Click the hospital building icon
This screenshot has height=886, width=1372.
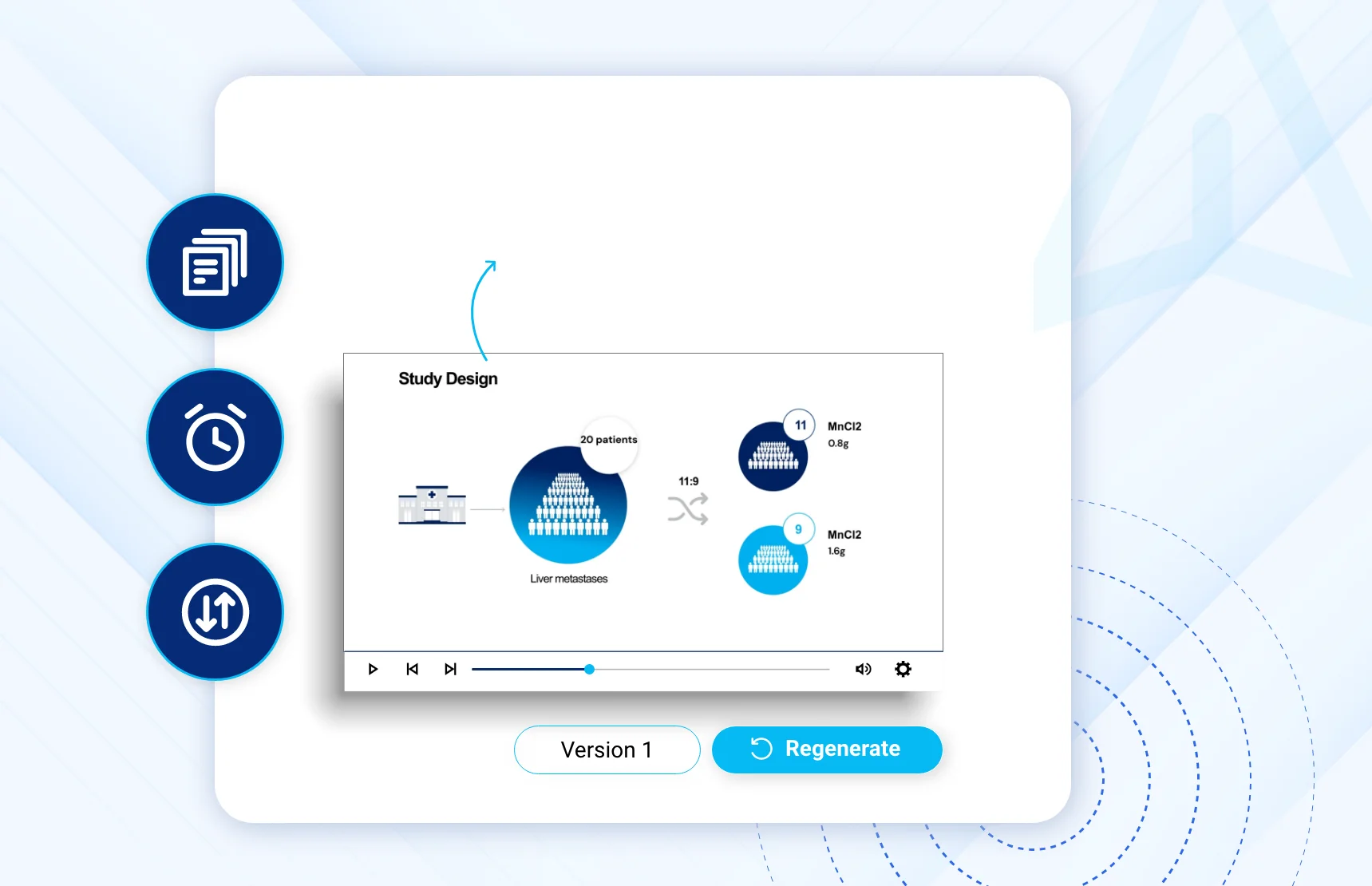(432, 504)
